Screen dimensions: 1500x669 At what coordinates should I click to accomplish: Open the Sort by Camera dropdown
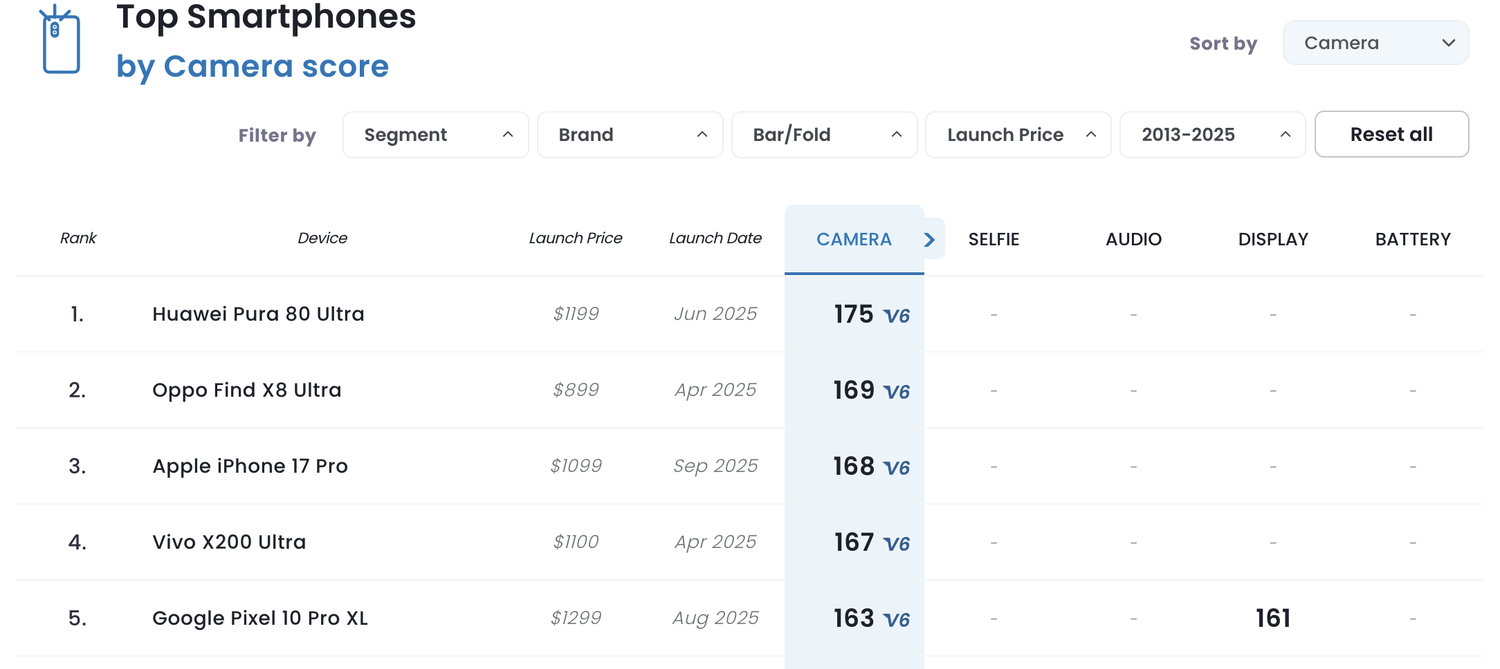1375,43
